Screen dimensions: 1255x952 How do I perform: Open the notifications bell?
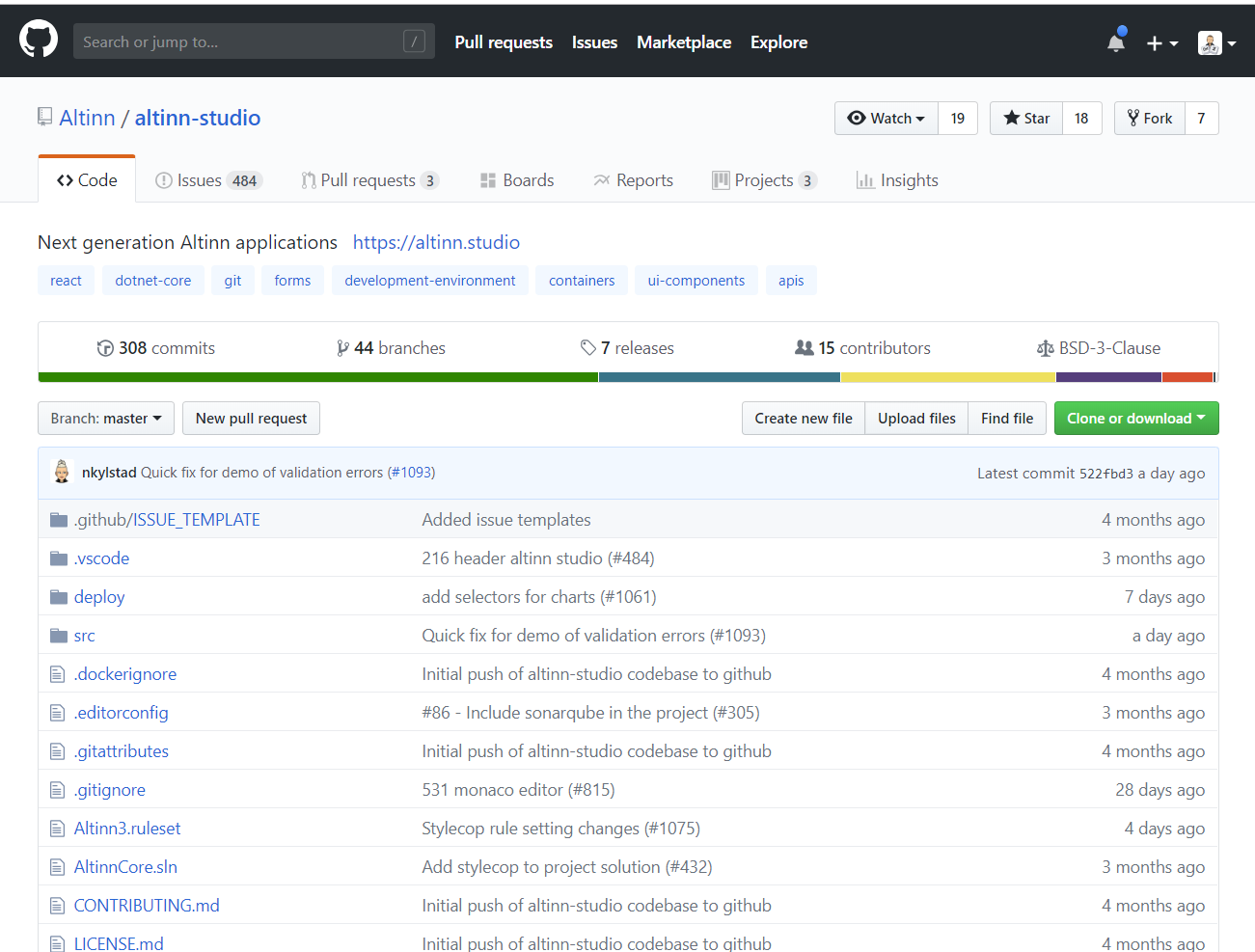1116,41
